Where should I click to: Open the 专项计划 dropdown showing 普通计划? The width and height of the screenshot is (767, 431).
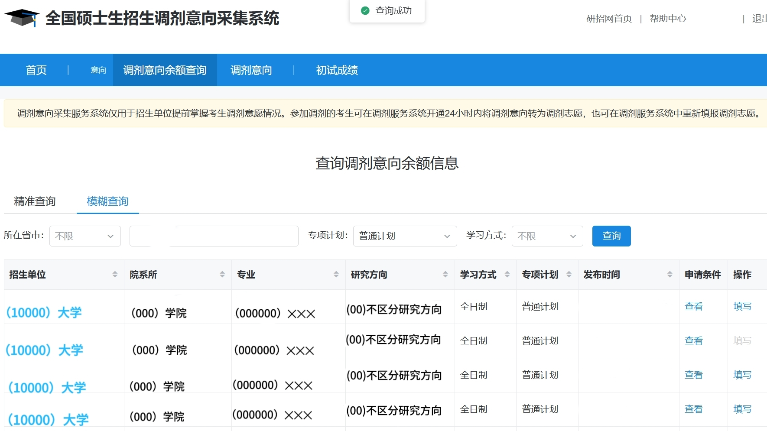(x=405, y=236)
